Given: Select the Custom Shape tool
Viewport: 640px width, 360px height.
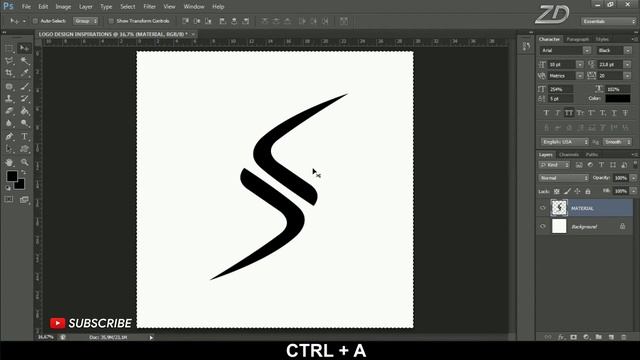Looking at the screenshot, I should click(x=24, y=149).
